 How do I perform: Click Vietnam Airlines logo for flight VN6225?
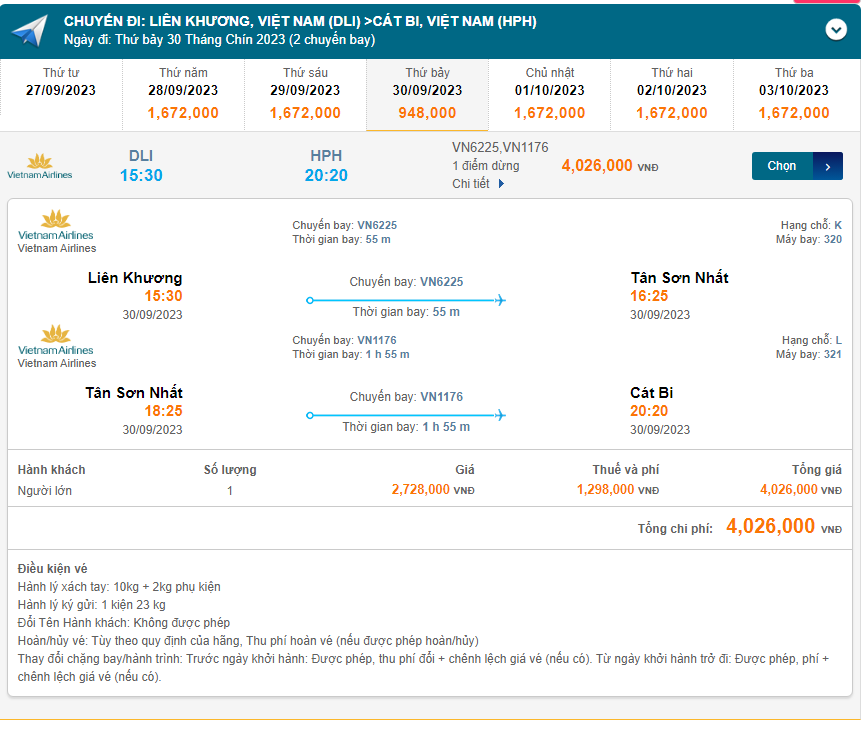56,225
